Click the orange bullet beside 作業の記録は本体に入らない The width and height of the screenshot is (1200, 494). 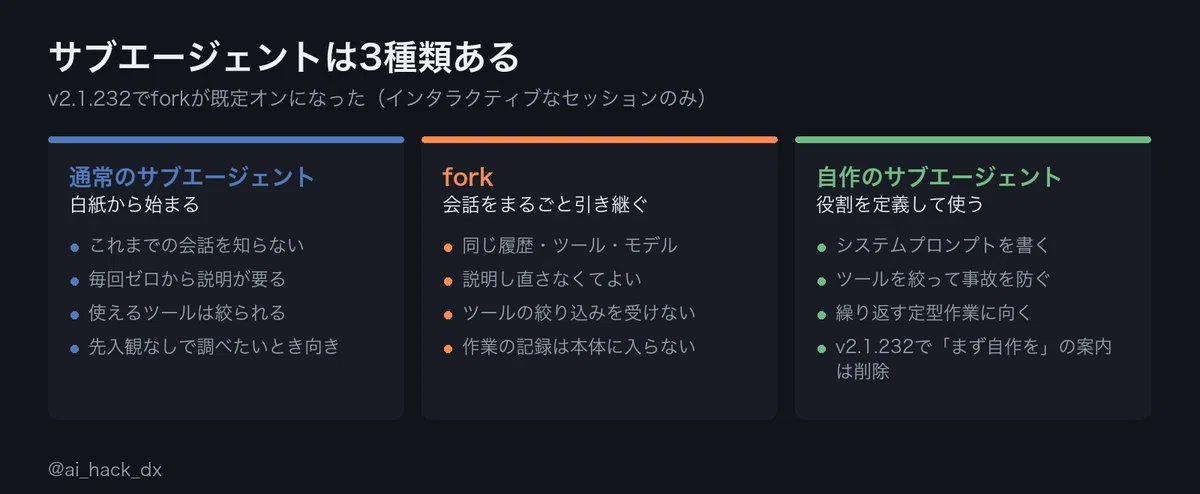point(449,348)
